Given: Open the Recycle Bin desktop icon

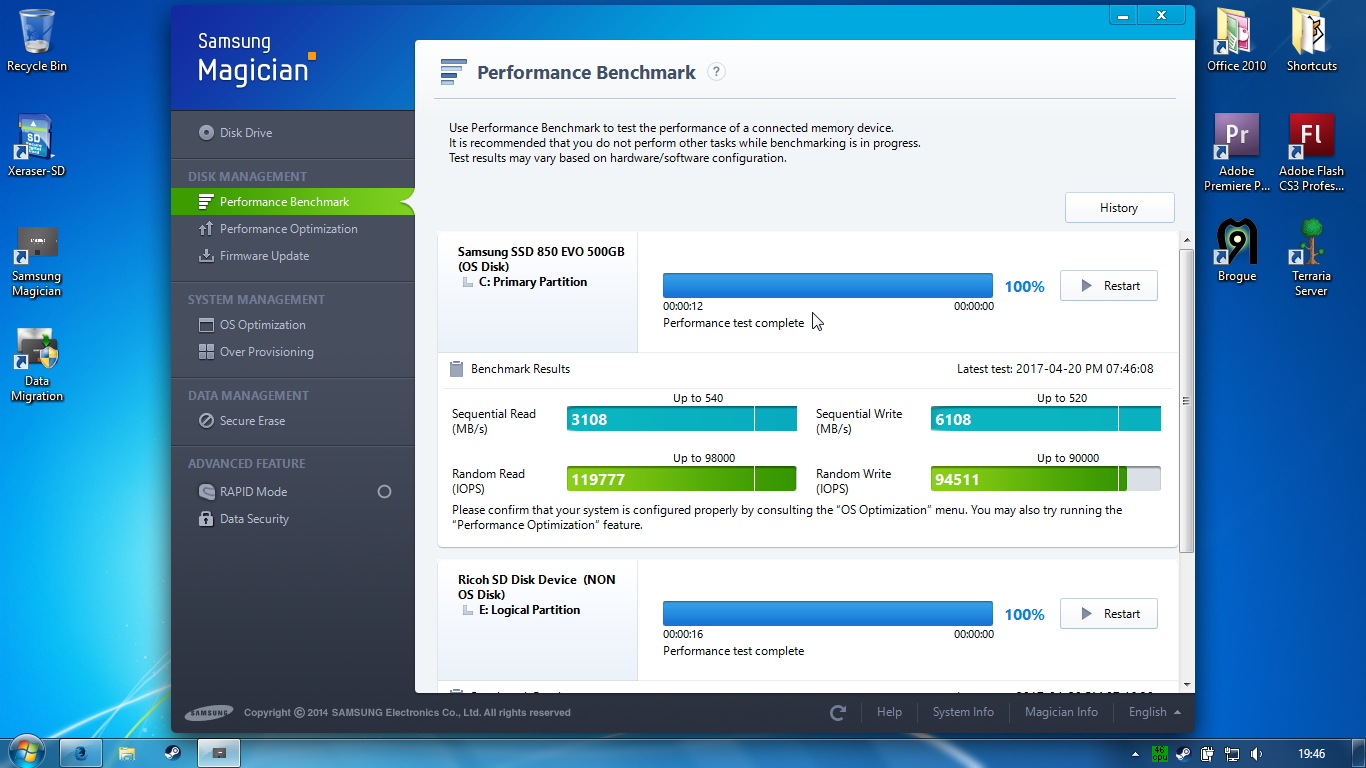Looking at the screenshot, I should point(37,41).
